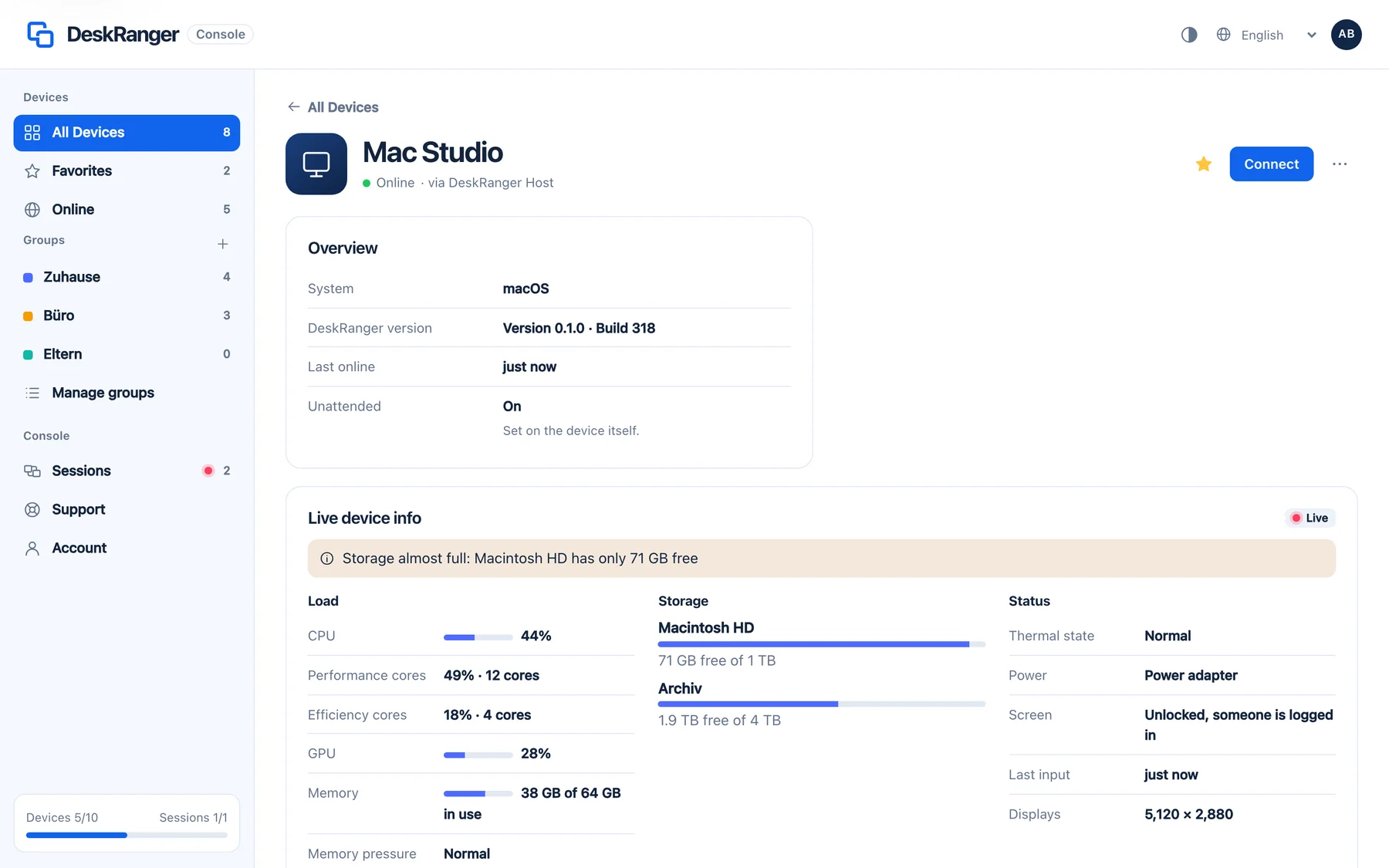
Task: Toggle the dark/light theme icon
Action: [1189, 35]
